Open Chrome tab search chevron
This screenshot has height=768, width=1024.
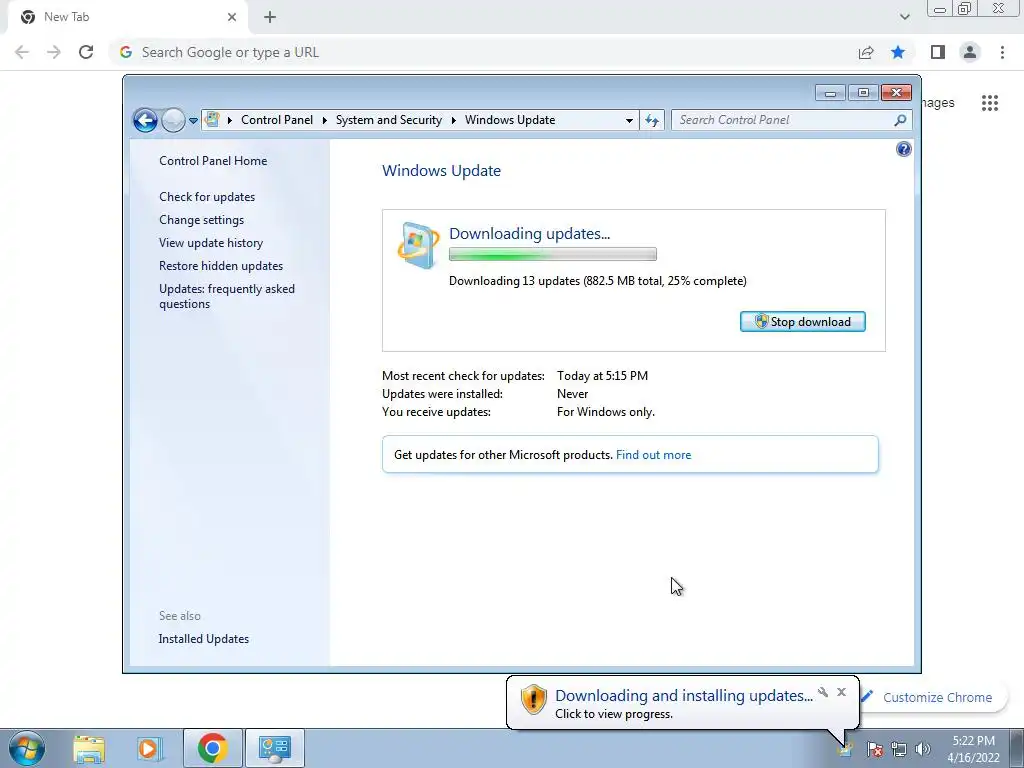[904, 17]
